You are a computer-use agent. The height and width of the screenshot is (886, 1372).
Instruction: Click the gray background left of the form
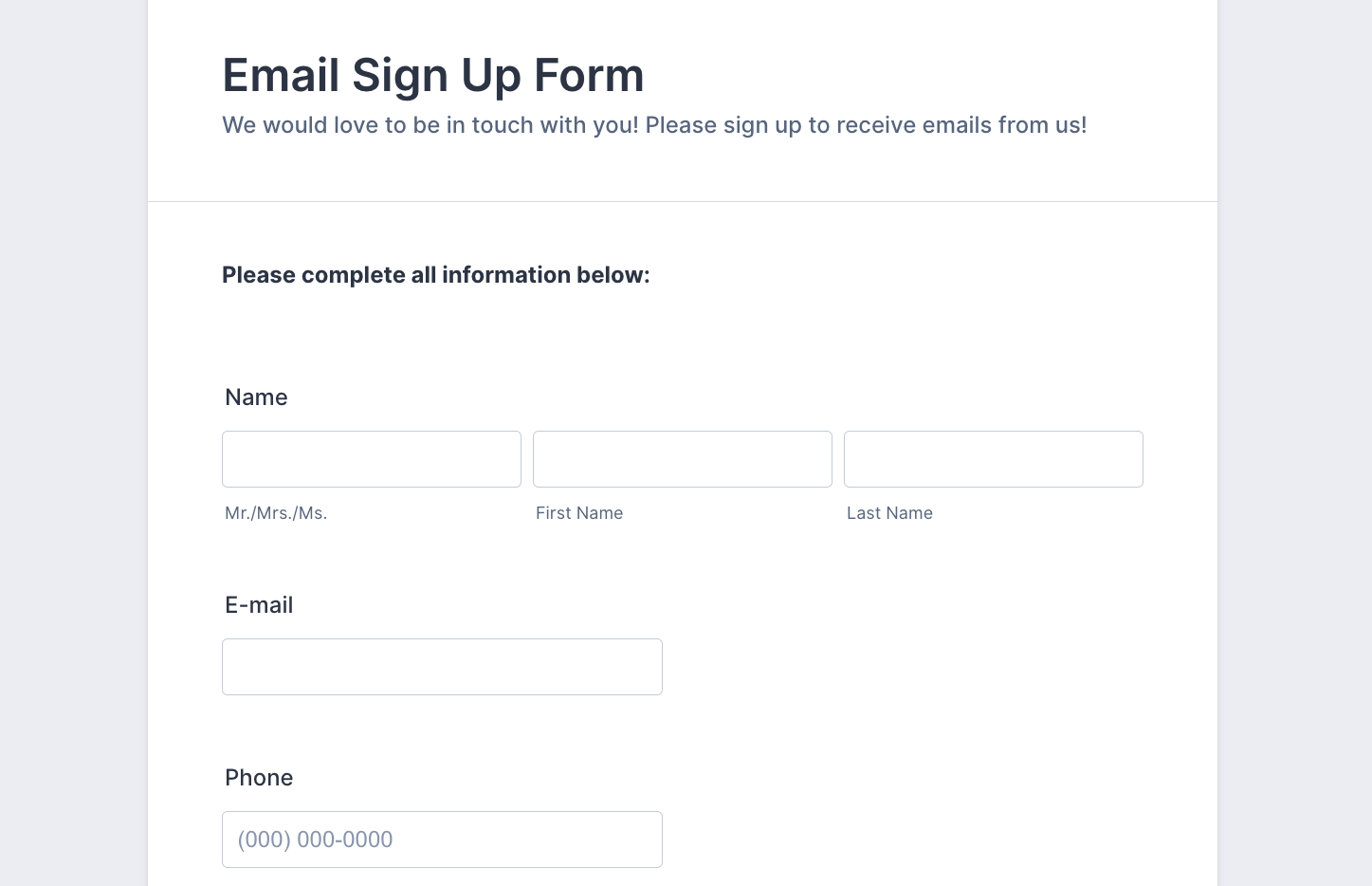pos(73,443)
